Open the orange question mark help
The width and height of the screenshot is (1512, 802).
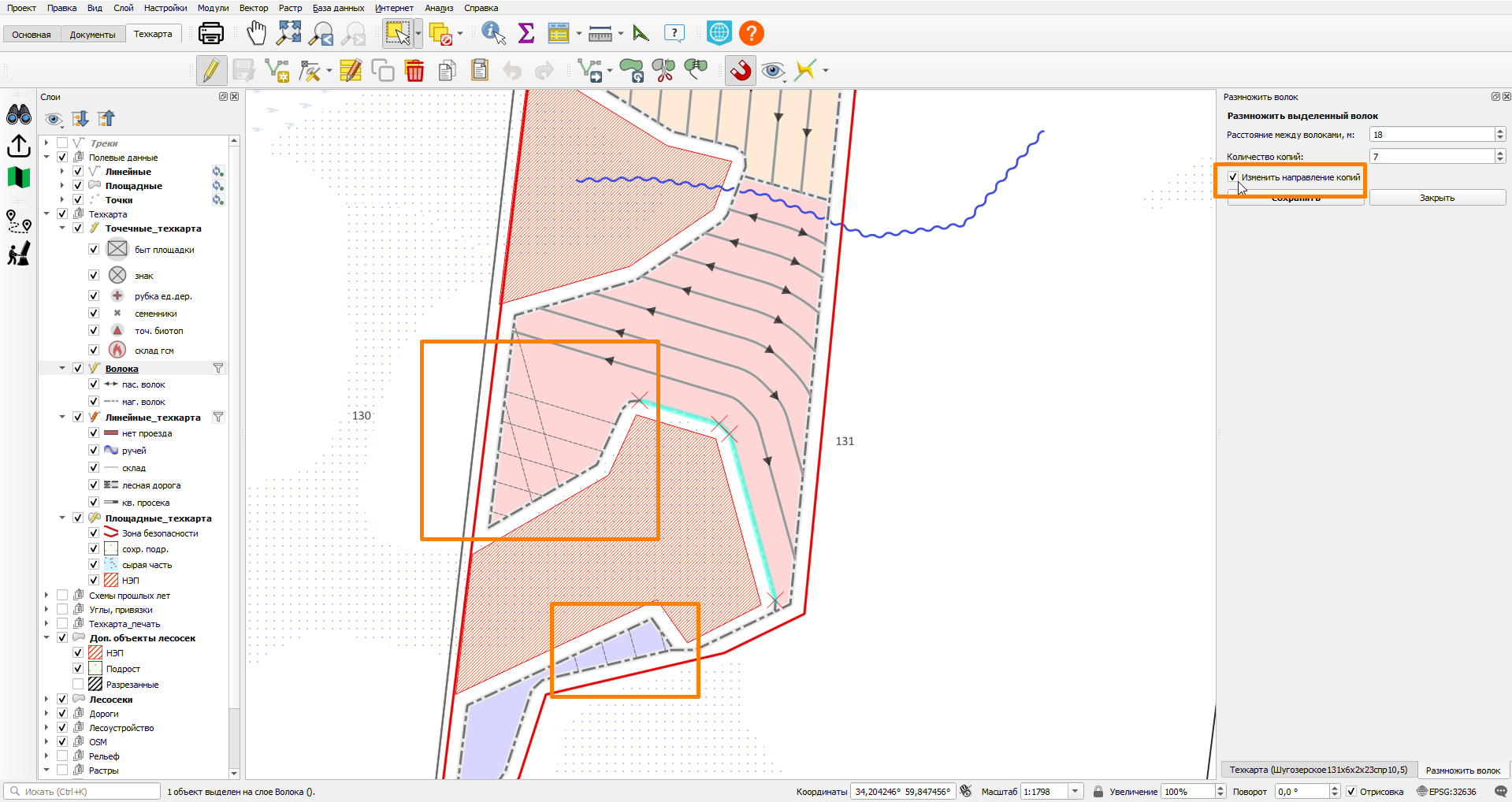(x=752, y=33)
